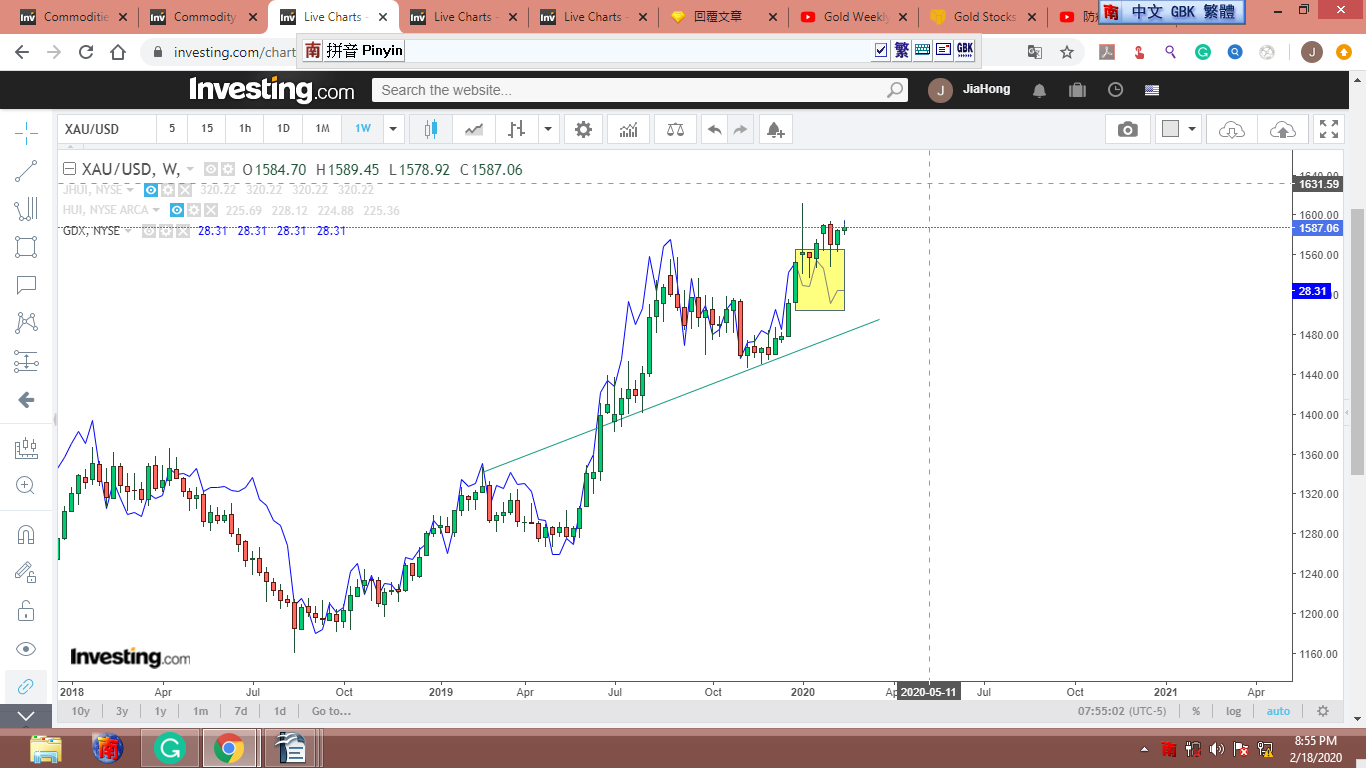Create an alert with bell-plus icon
Viewport: 1366px width, 768px height.
click(x=774, y=129)
